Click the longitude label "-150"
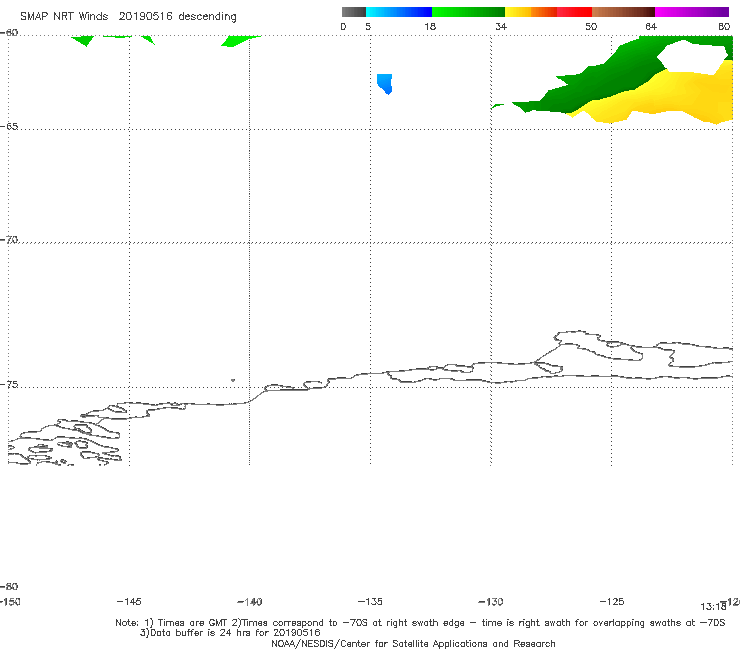The height and width of the screenshot is (650, 740). (10, 602)
